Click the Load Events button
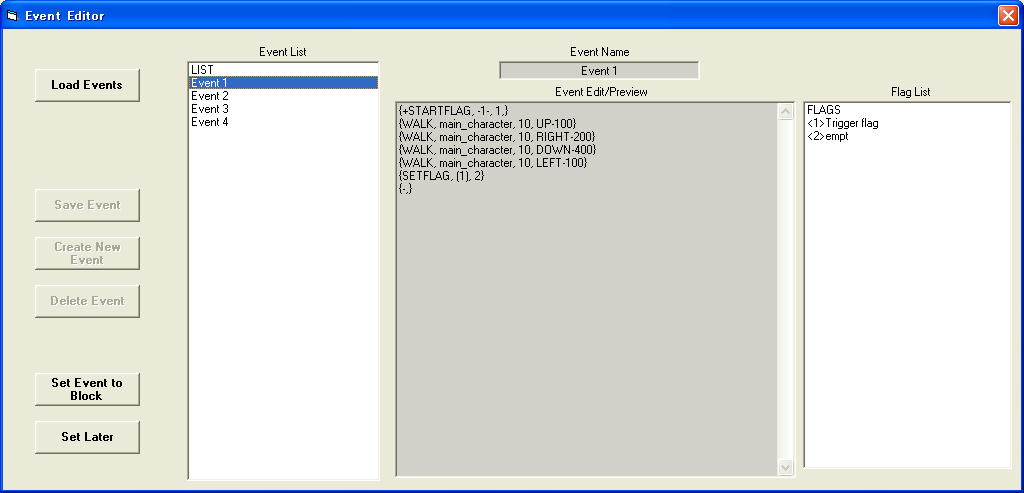1024x493 pixels. tap(87, 85)
